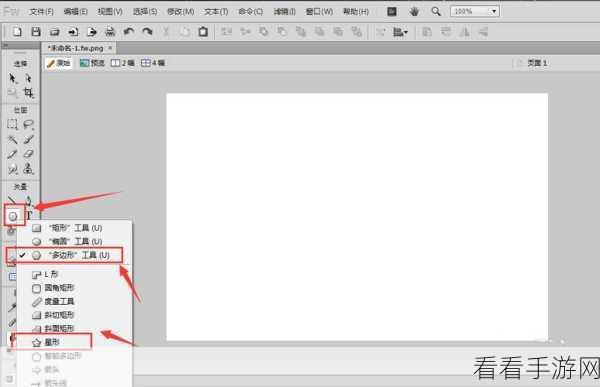Select the Rubber Stamp tool

(x=28, y=169)
